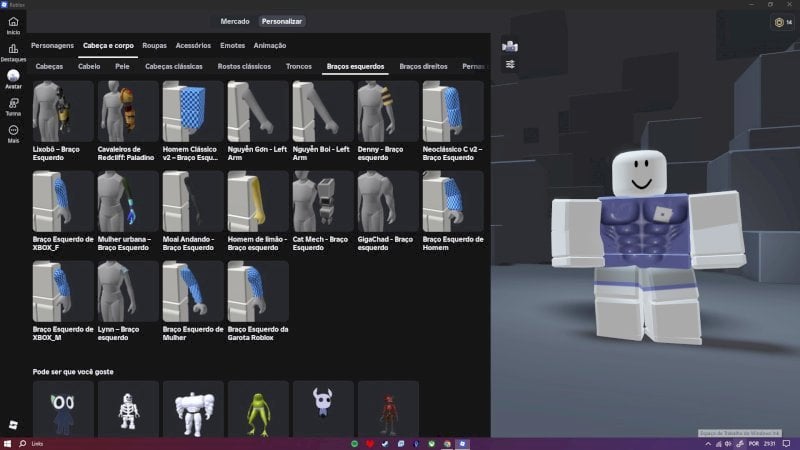This screenshot has width=800, height=450.
Task: Open the Cabeça e corpo tab
Action: coord(108,45)
